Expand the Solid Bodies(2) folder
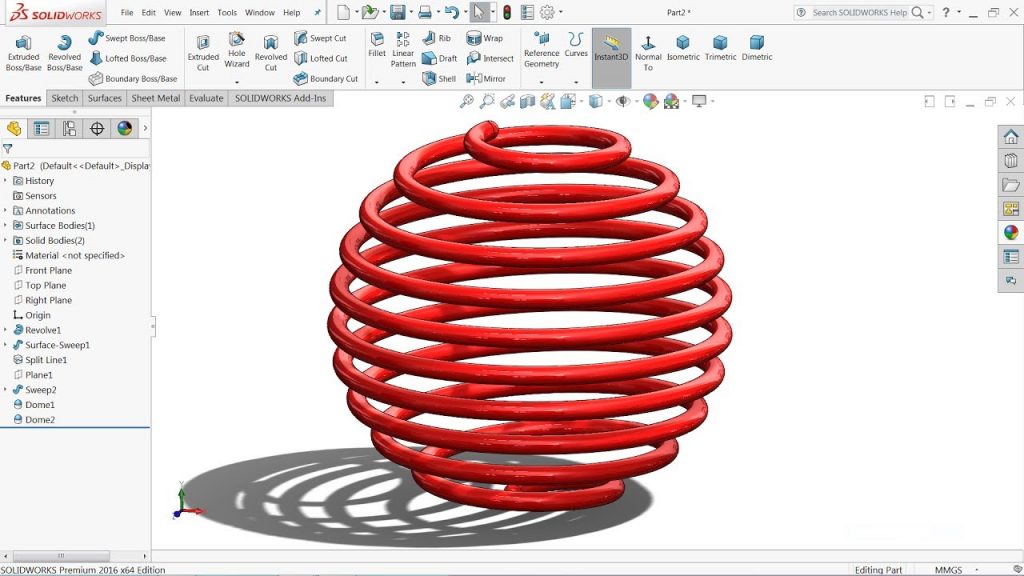 click(x=5, y=240)
